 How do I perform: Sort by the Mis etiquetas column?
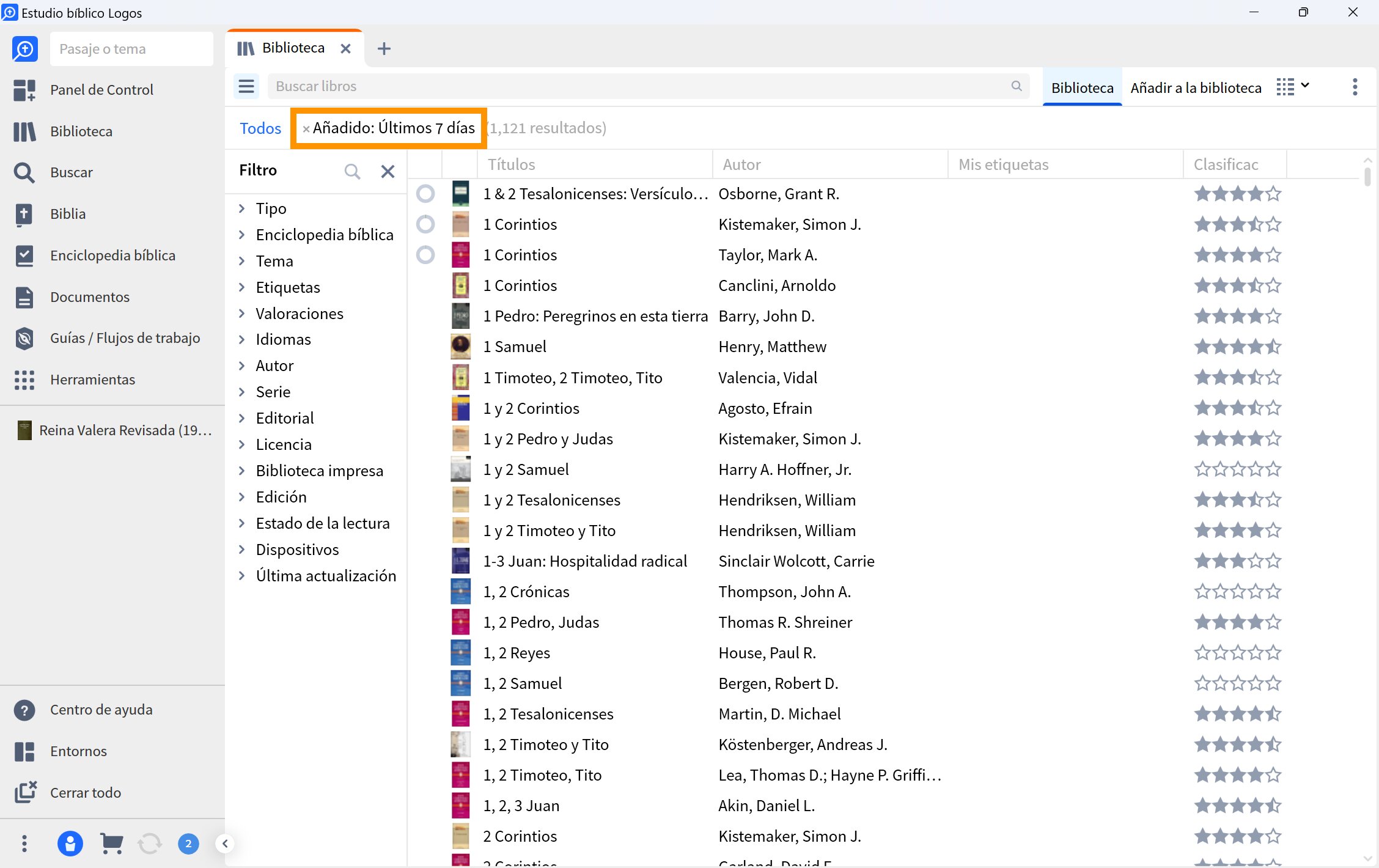[1065, 164]
